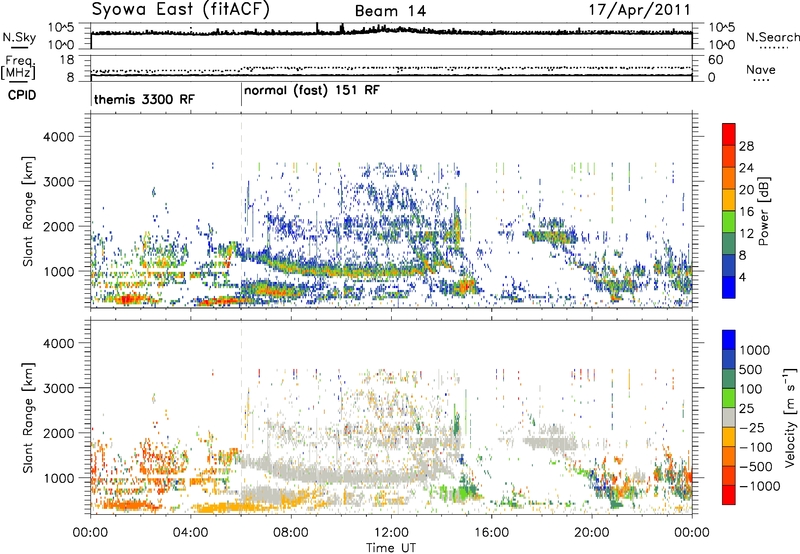Image resolution: width=800 pixels, height=554 pixels.
Task: Click the blue top segment of Velocity colorbar
Action: pos(729,340)
